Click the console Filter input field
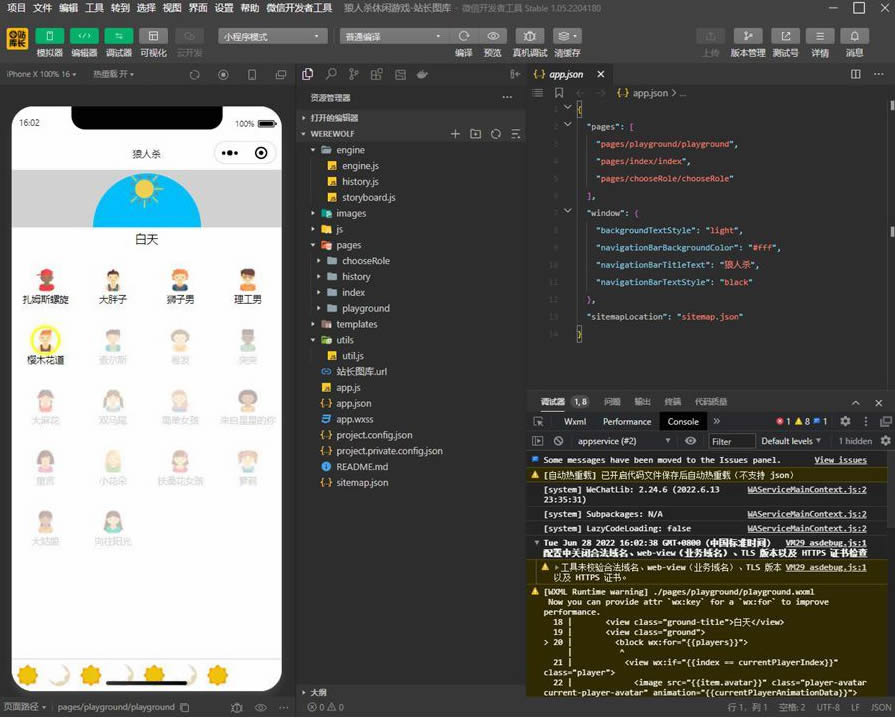The height and width of the screenshot is (718, 895). [731, 441]
